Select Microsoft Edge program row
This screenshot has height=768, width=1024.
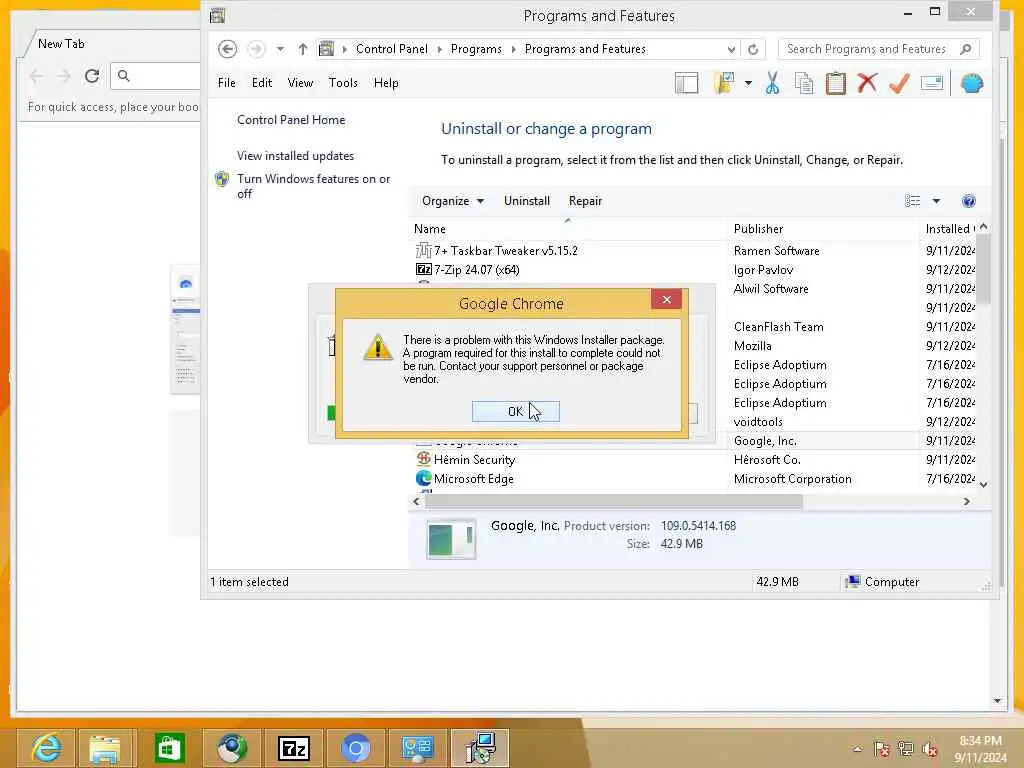point(695,479)
